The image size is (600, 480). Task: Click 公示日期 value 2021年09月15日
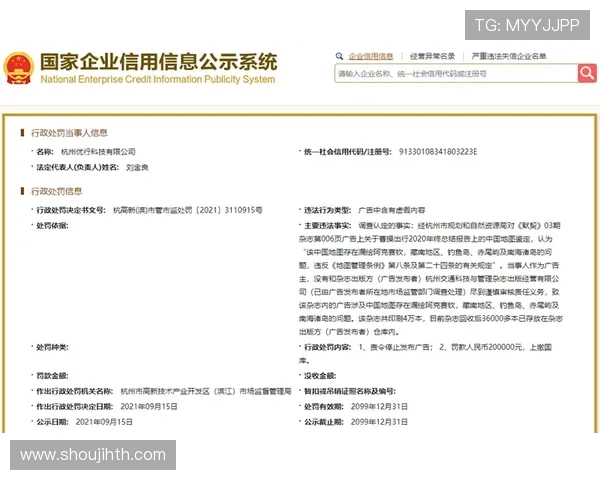(104, 421)
